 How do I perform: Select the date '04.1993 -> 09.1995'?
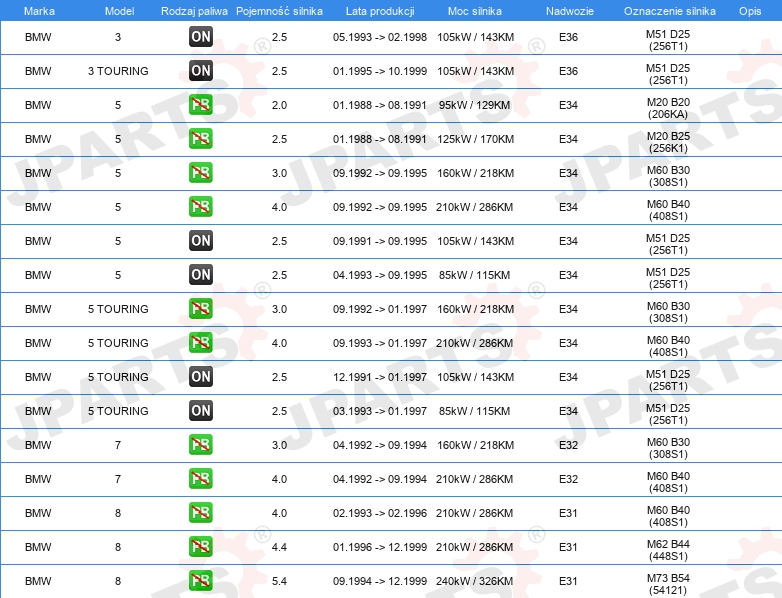point(380,275)
